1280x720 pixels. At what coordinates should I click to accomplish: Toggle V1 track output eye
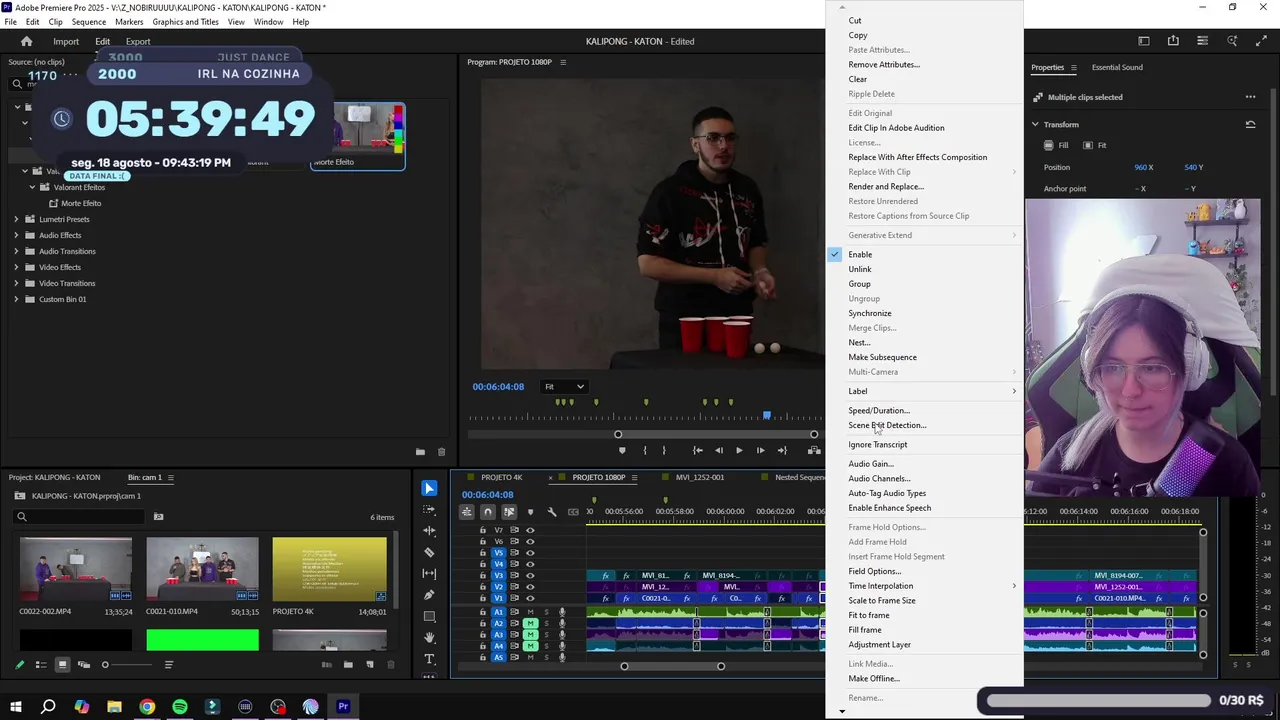[x=530, y=598]
